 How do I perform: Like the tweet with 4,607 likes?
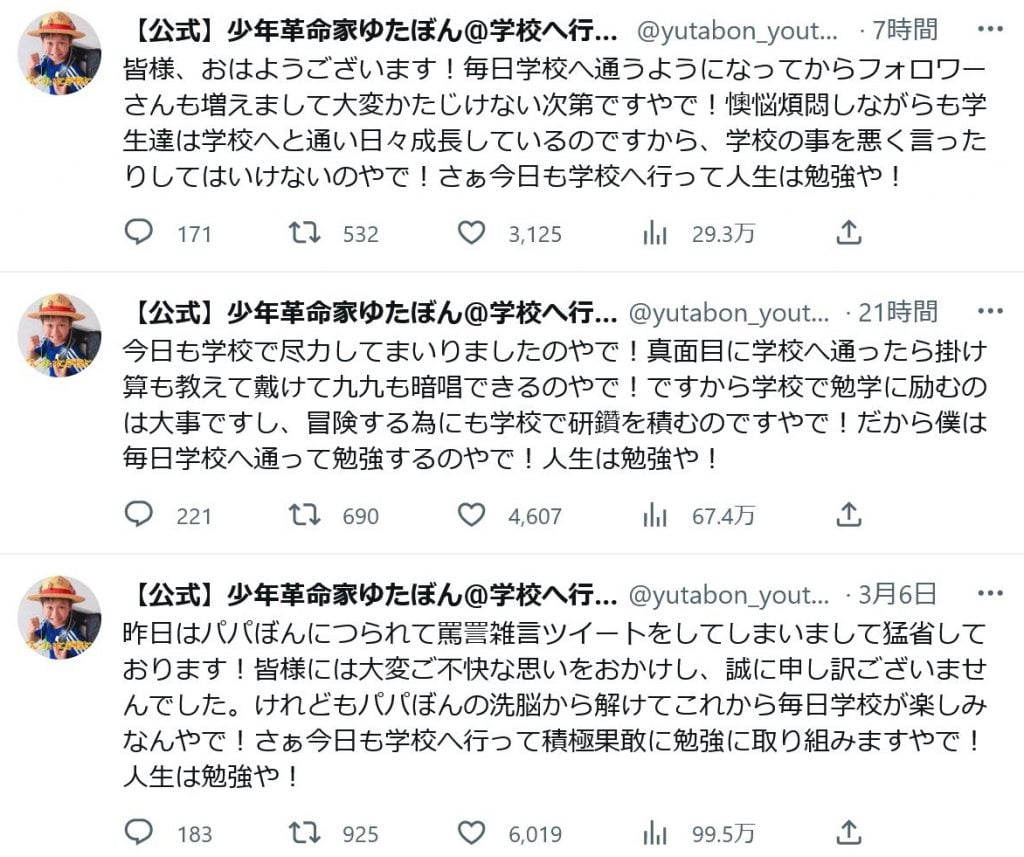(x=471, y=515)
